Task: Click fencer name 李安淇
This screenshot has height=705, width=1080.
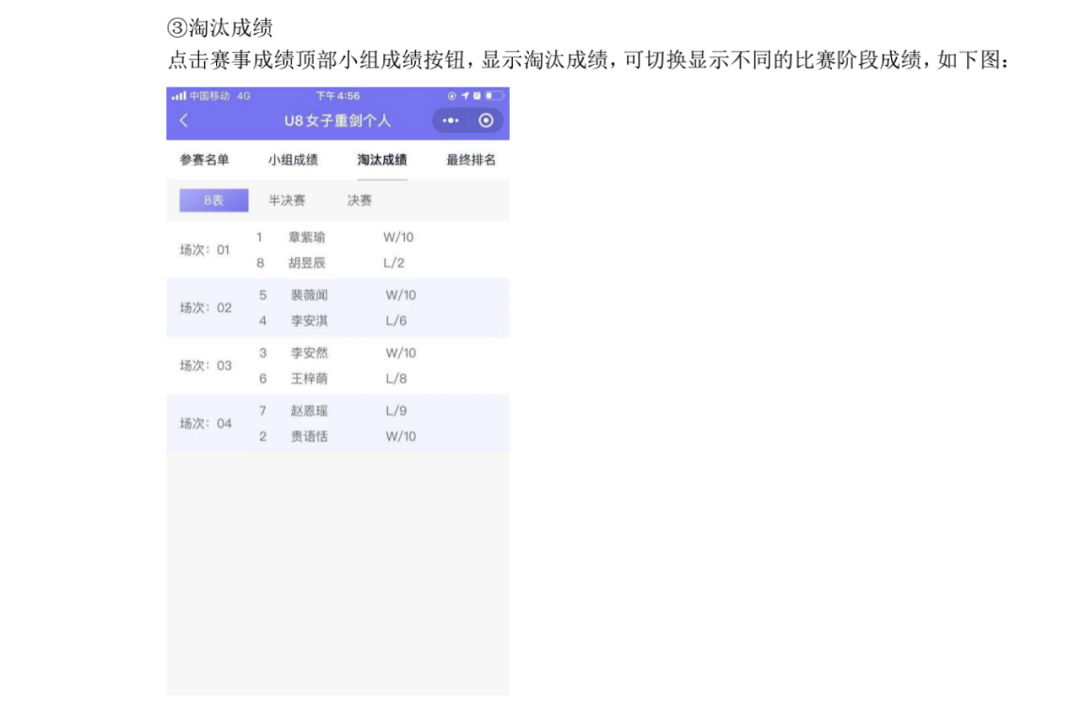Action: [x=309, y=321]
